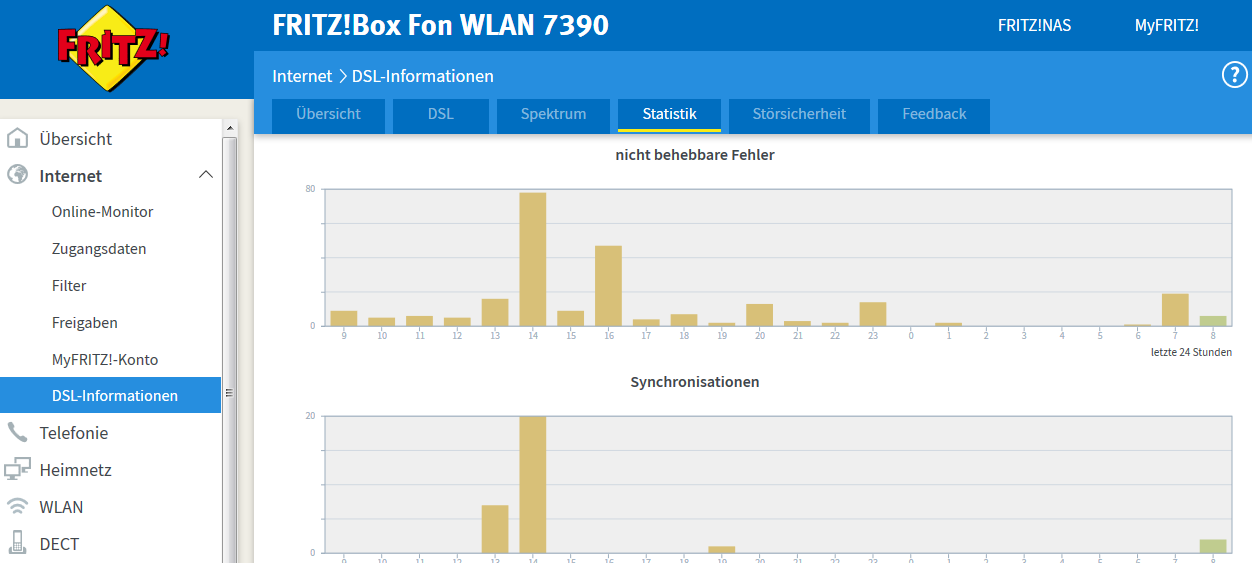The width and height of the screenshot is (1252, 563).
Task: Click the green hour 8 bar in error chart
Action: point(1213,321)
